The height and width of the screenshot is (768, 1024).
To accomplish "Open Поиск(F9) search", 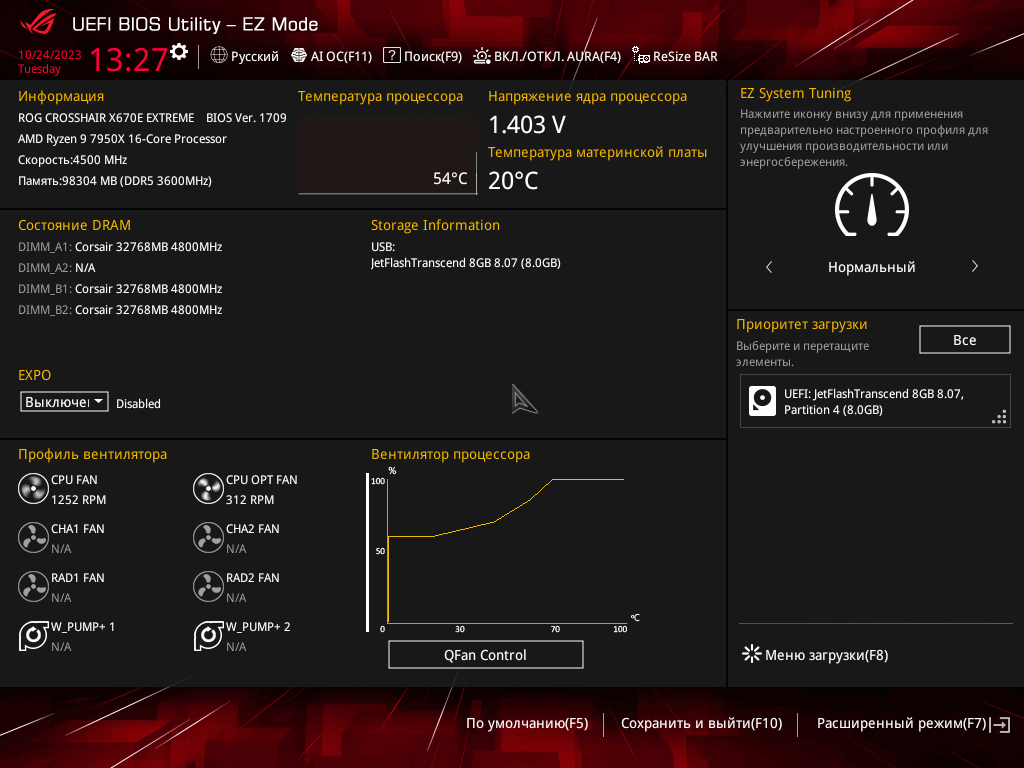I will pos(423,56).
